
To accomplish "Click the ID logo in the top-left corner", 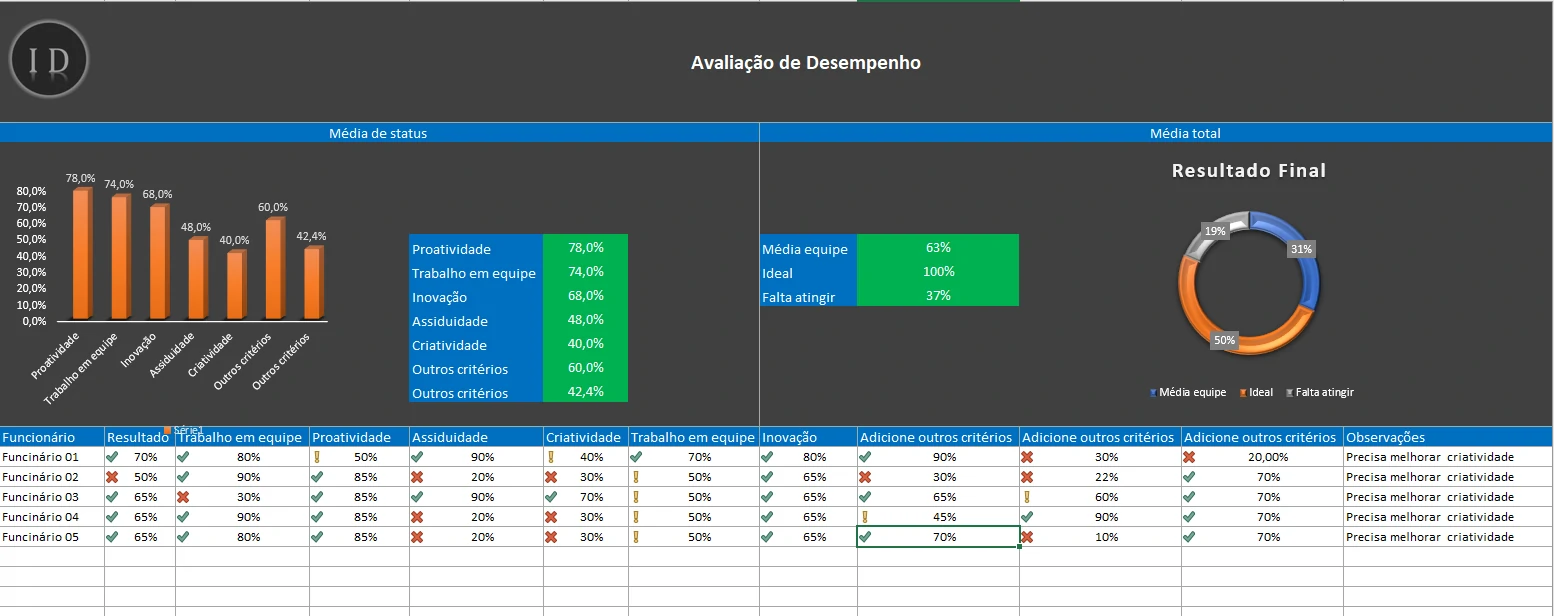I will click(48, 59).
